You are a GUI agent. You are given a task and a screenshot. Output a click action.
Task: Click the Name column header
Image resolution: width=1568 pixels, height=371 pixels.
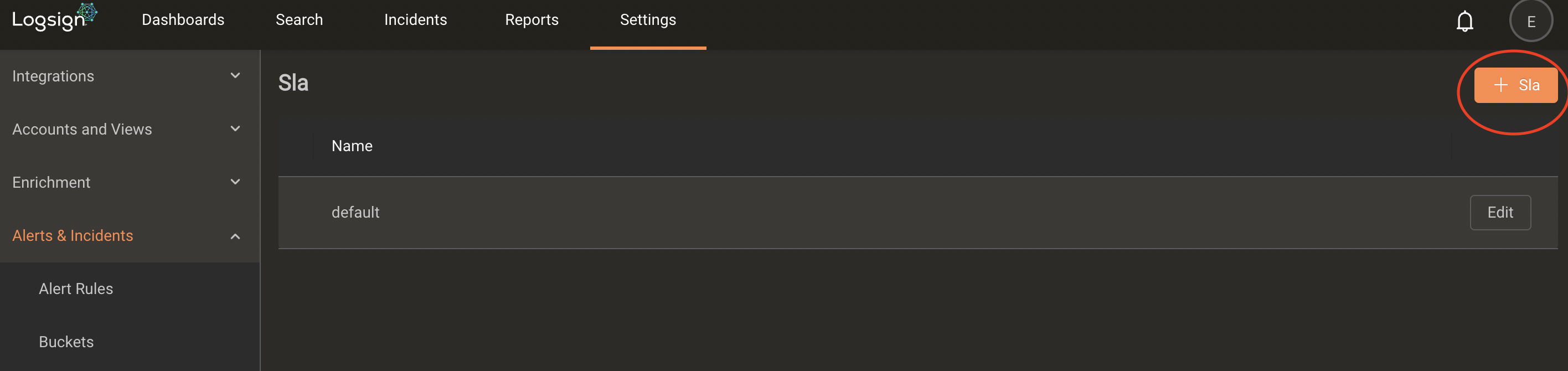click(352, 146)
